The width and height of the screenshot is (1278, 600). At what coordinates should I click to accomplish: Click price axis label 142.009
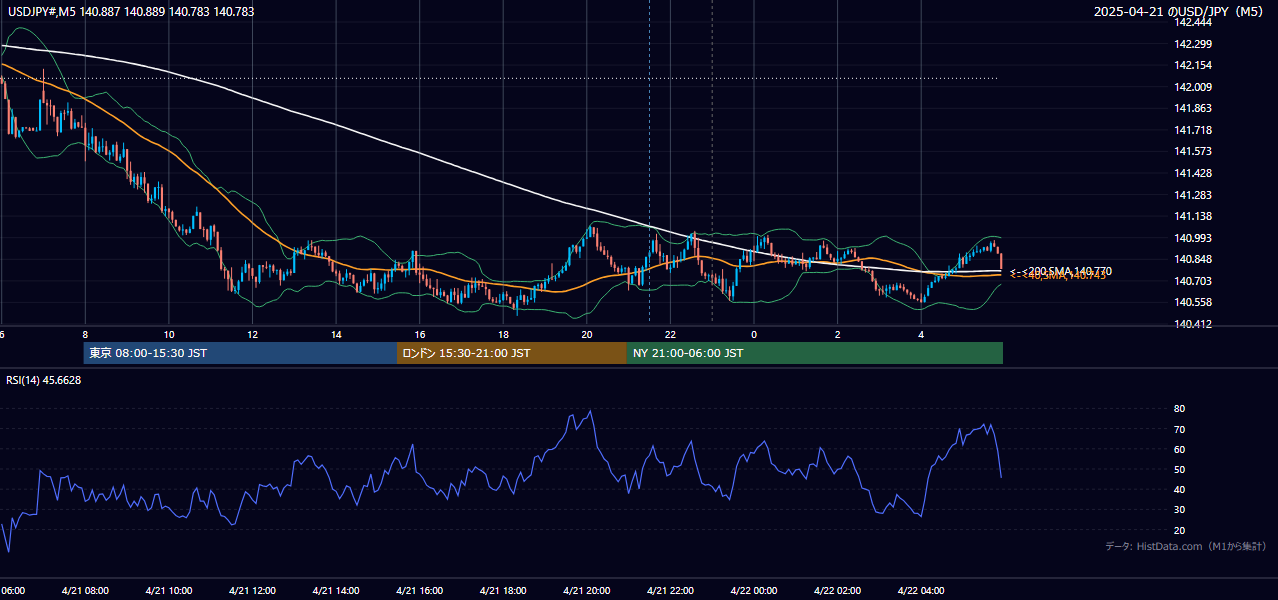click(1193, 87)
